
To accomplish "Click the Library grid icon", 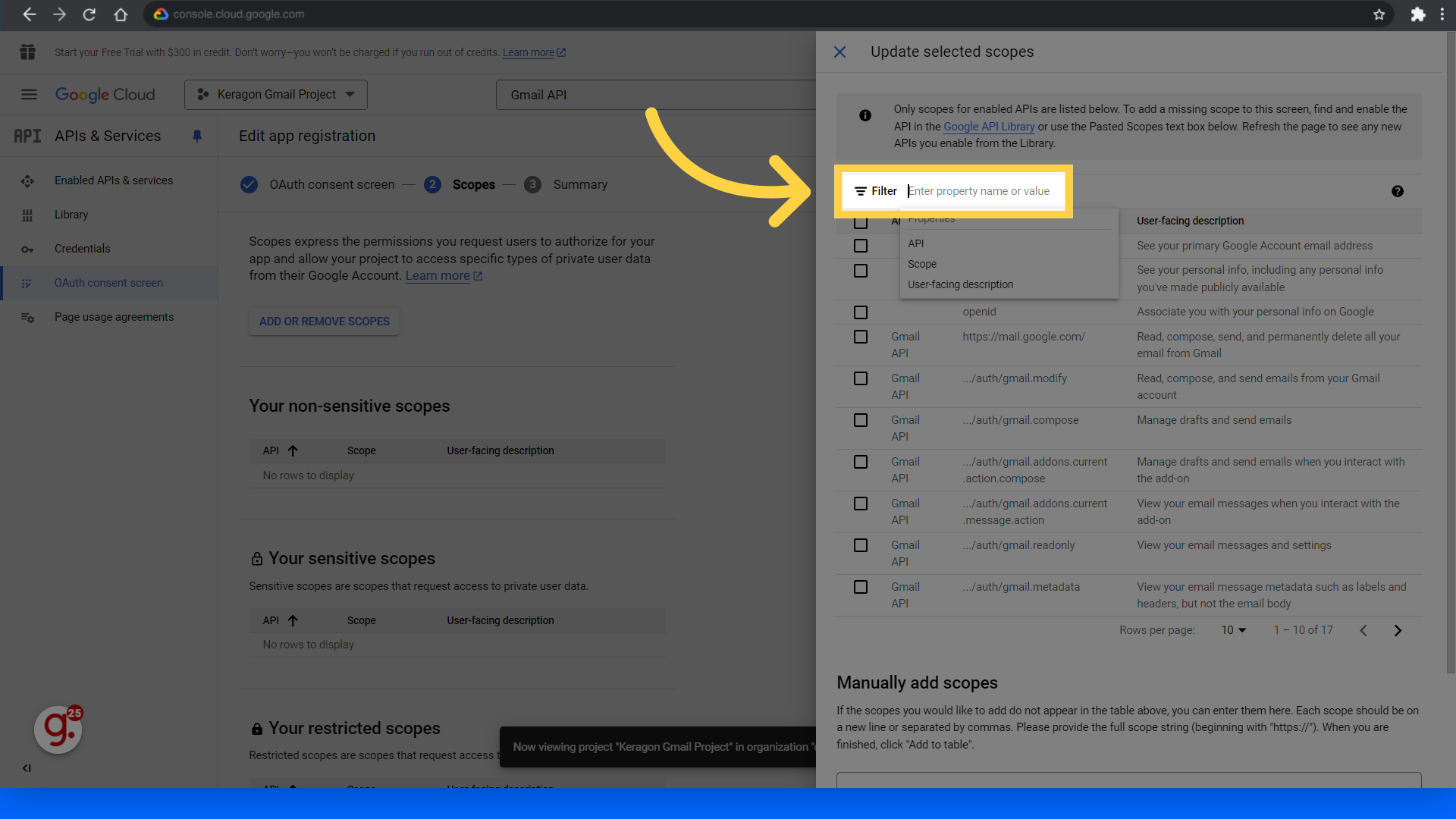I will click(27, 215).
